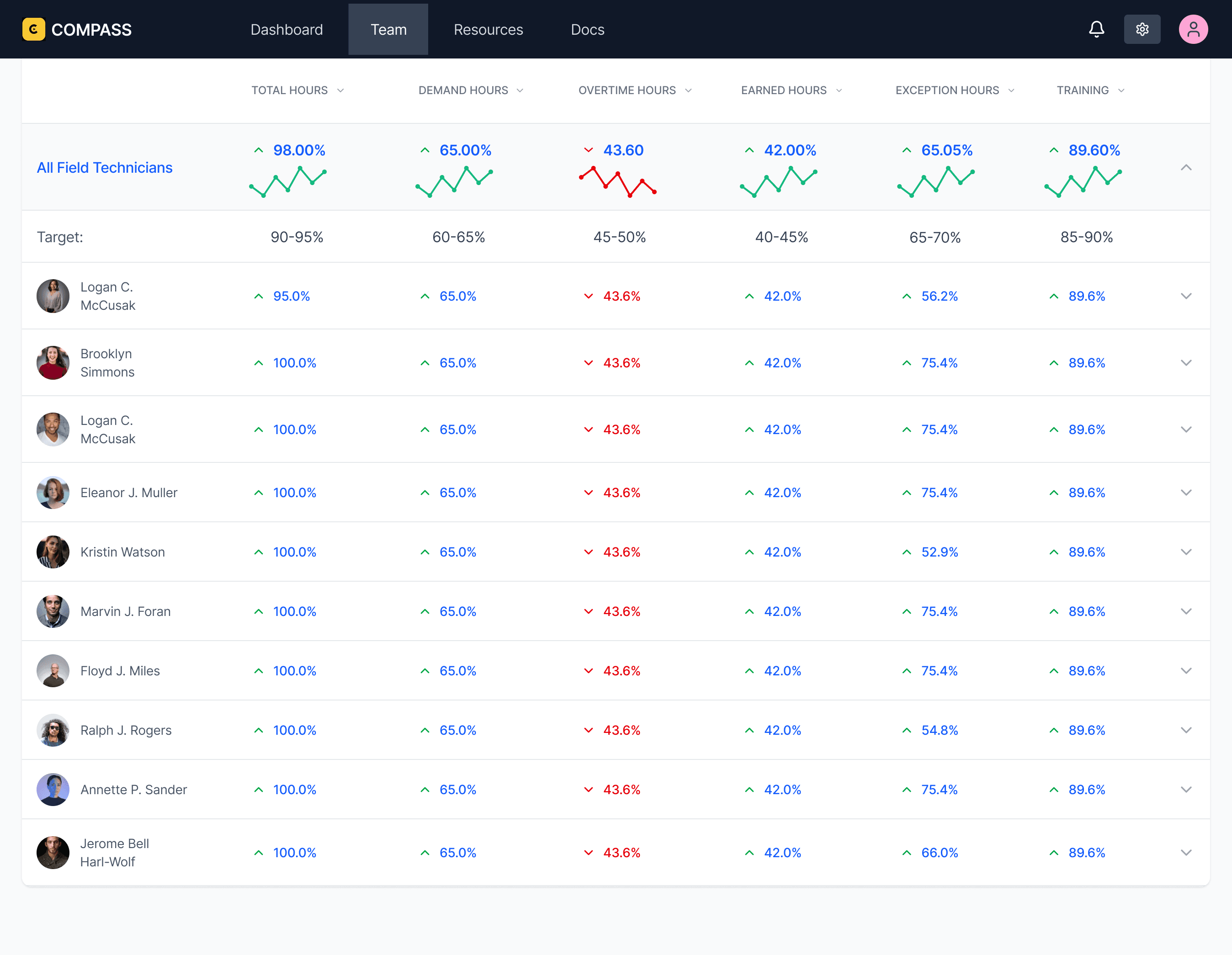Open the Overtime Hours column dropdown
The image size is (1232, 955).
point(688,90)
